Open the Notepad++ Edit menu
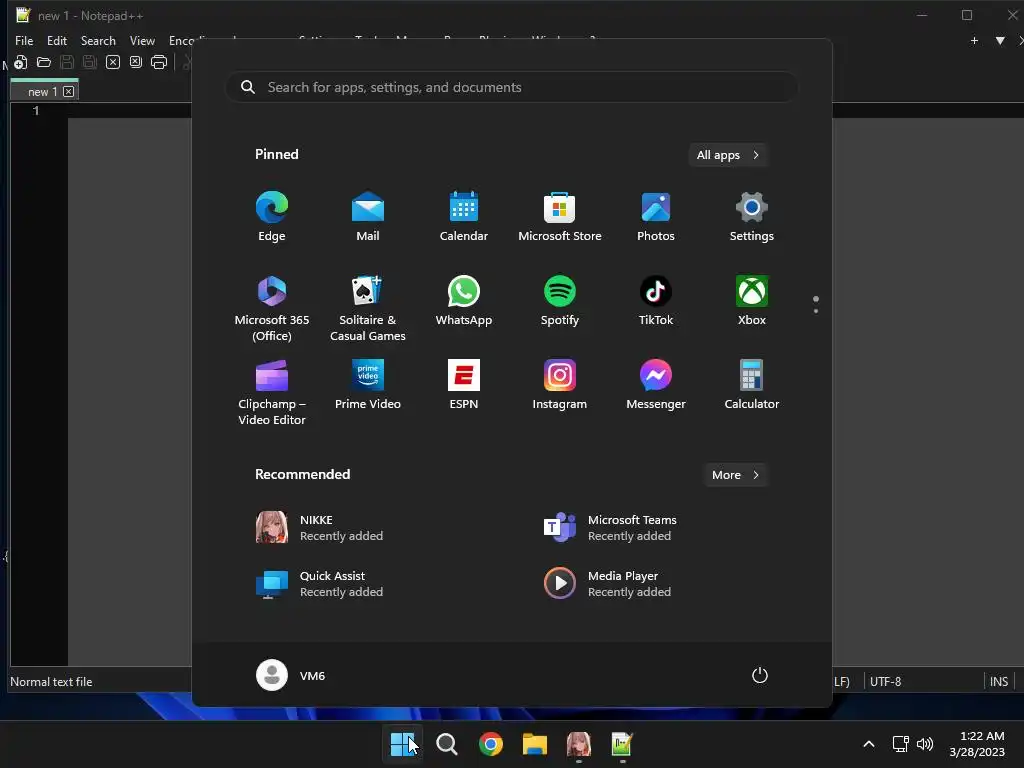 [x=57, y=40]
